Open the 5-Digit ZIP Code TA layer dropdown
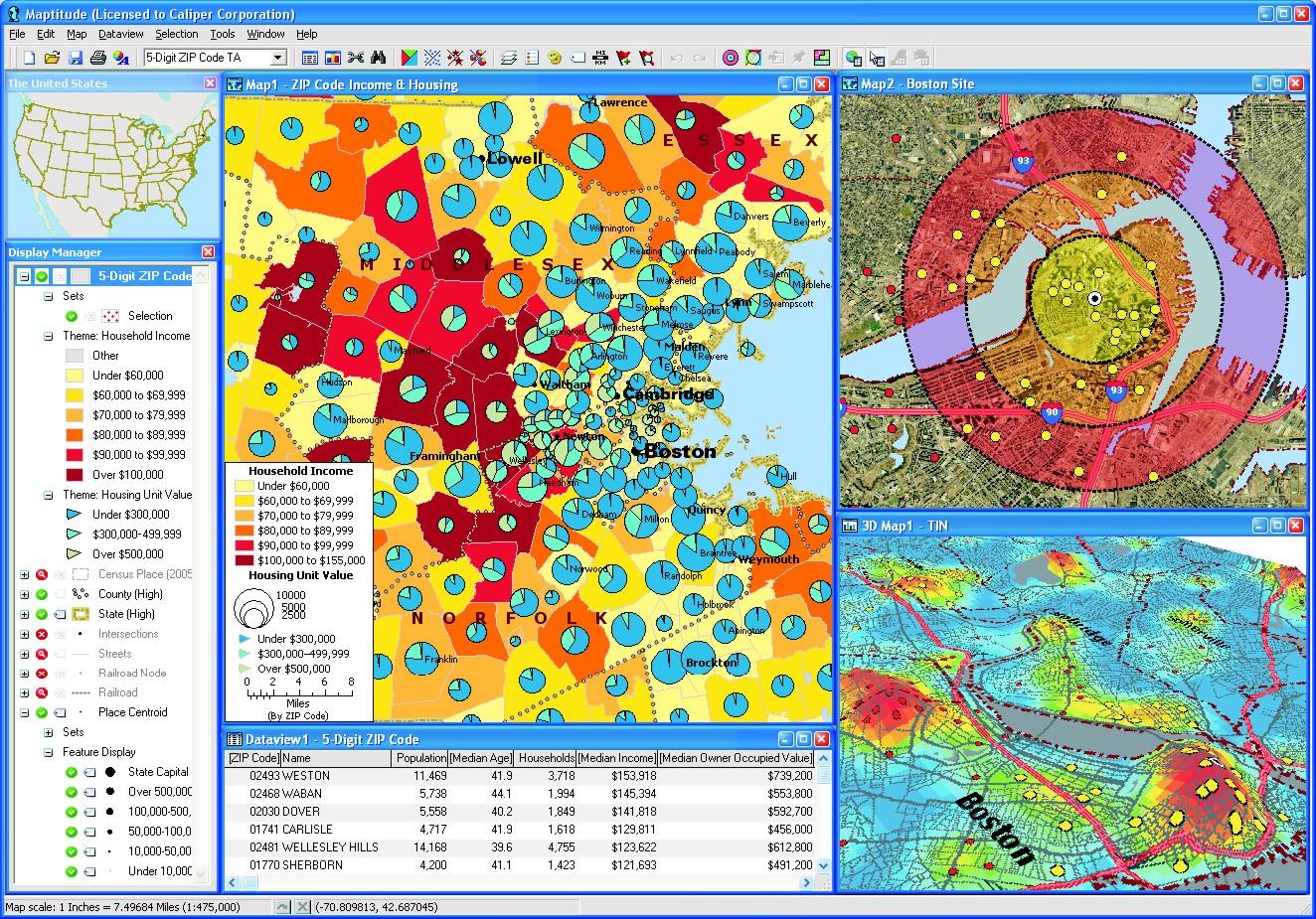The width and height of the screenshot is (1316, 919). click(x=278, y=58)
